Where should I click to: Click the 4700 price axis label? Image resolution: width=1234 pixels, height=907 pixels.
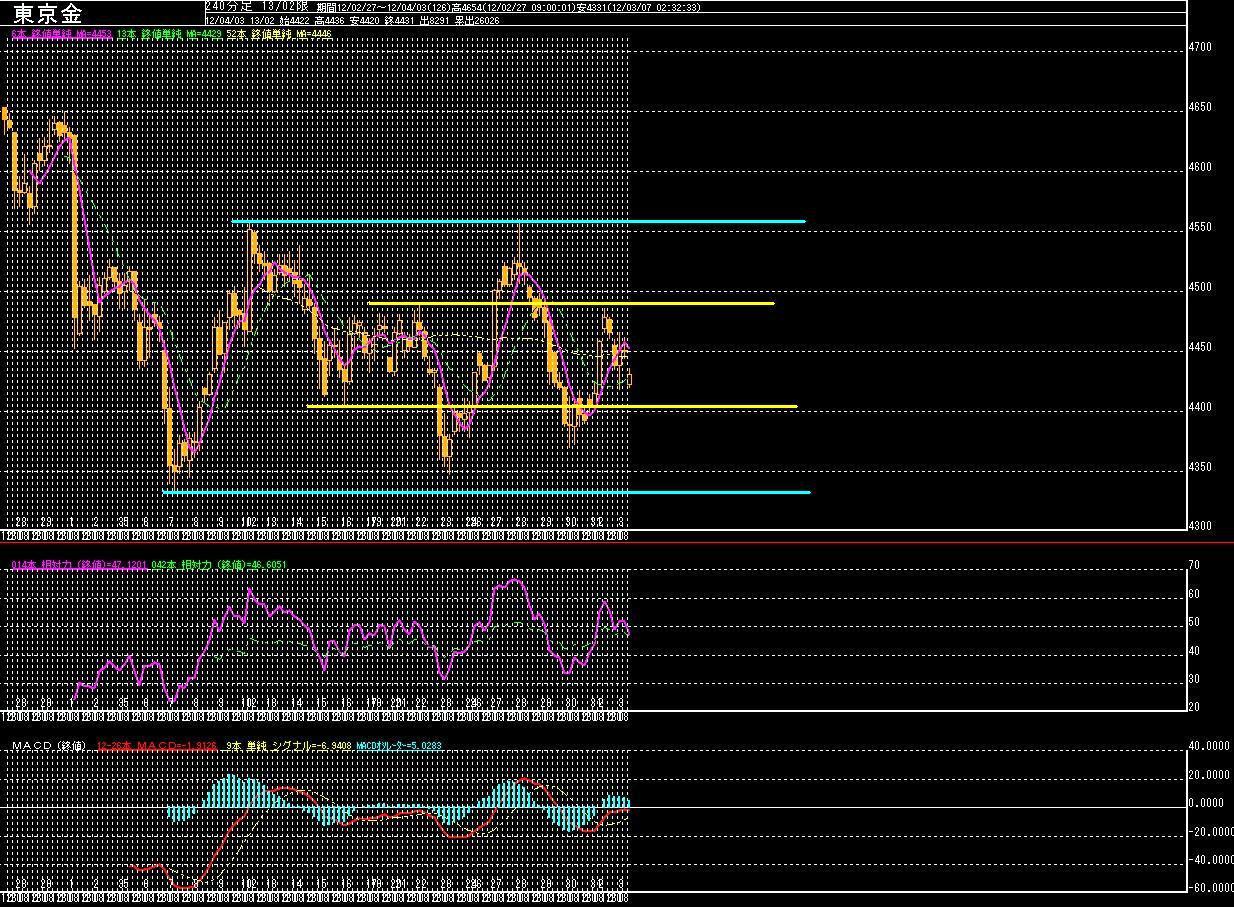click(1198, 47)
